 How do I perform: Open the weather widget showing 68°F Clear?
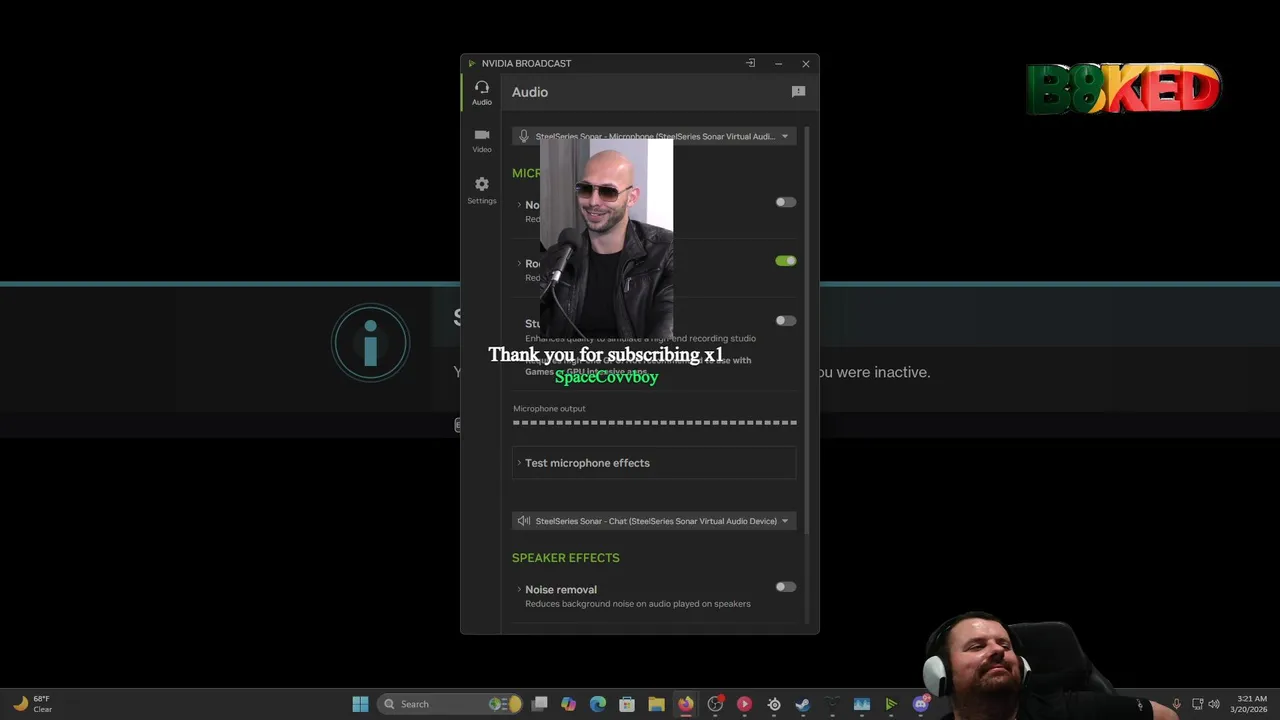(x=32, y=704)
